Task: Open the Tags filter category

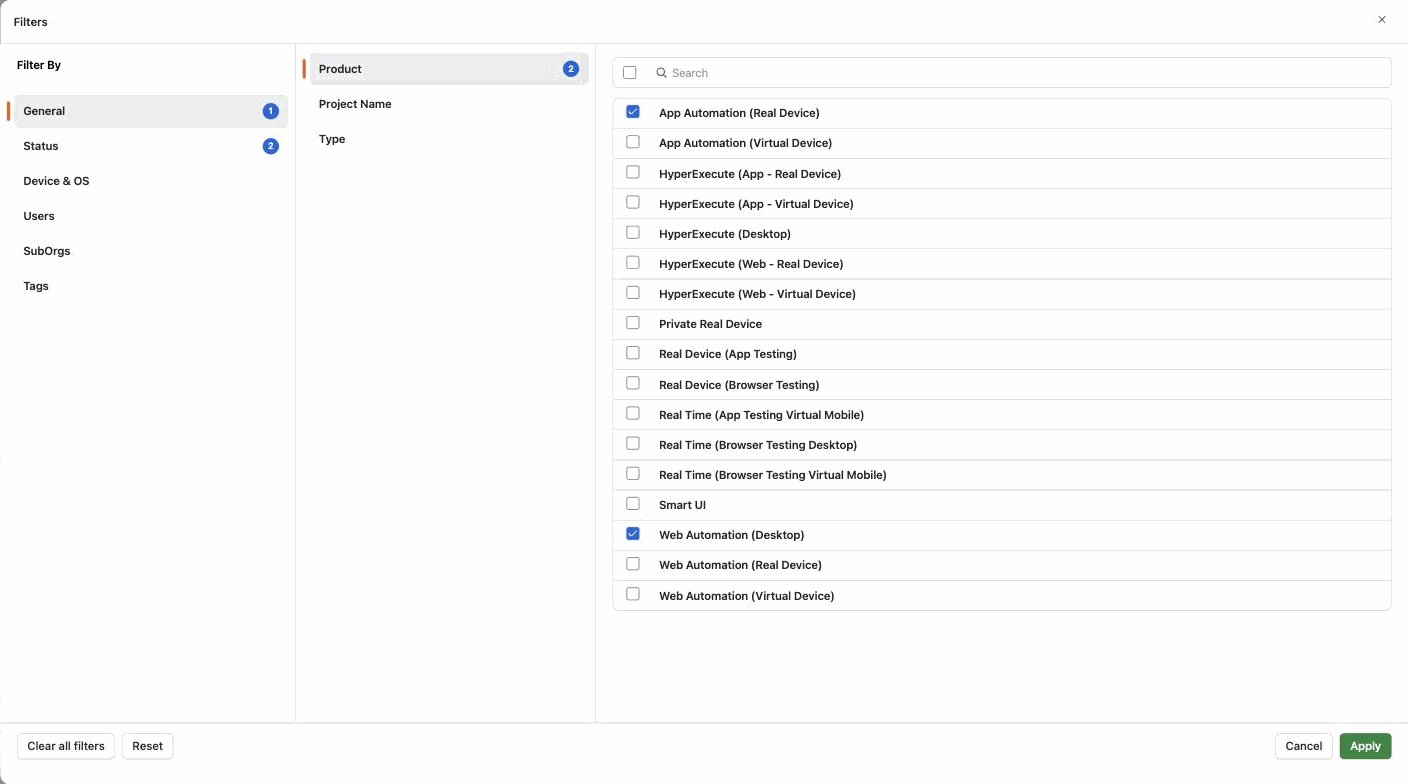Action: [150, 286]
